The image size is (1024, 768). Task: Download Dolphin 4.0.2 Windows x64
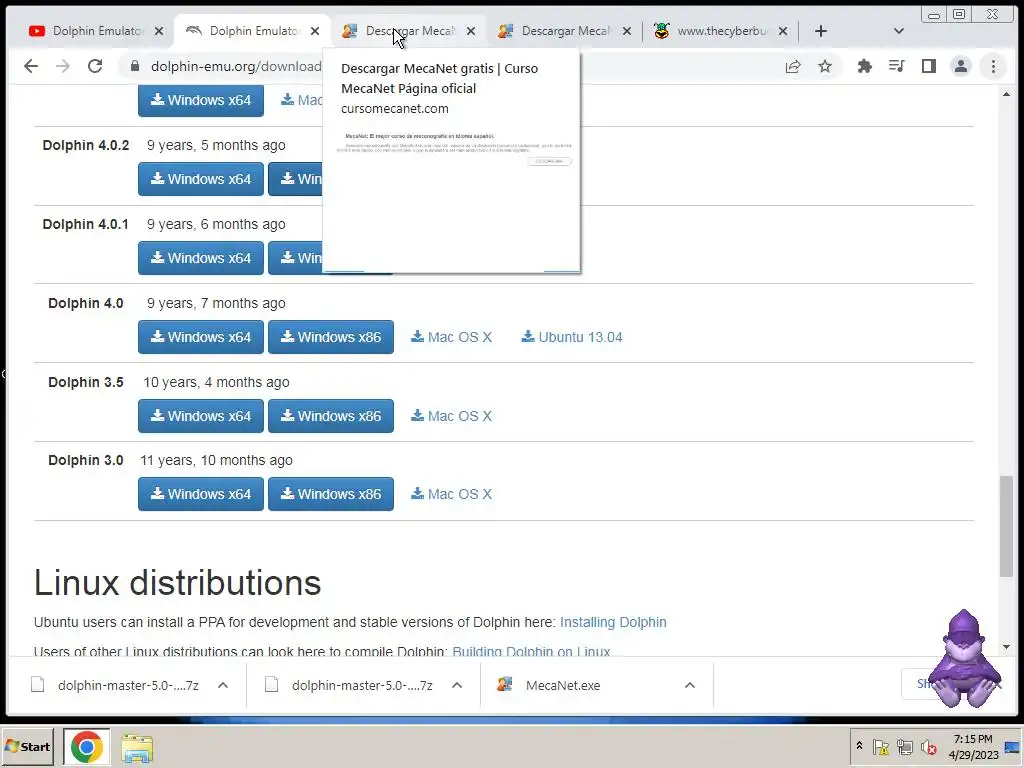[200, 179]
